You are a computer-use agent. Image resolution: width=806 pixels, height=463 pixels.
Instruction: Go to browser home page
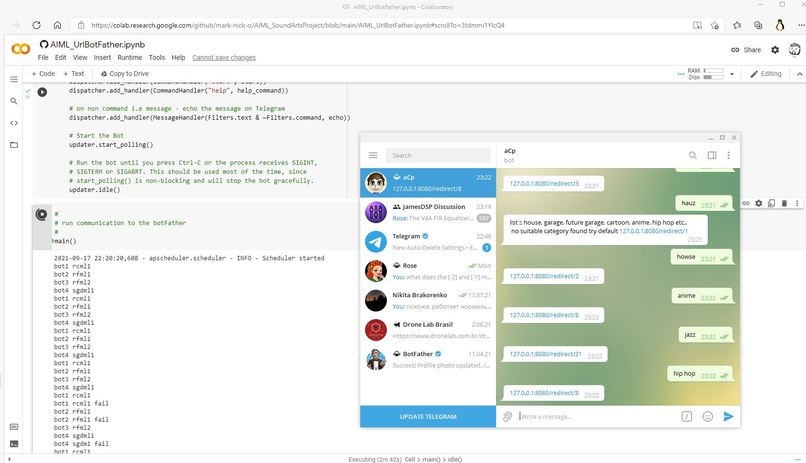(58, 25)
